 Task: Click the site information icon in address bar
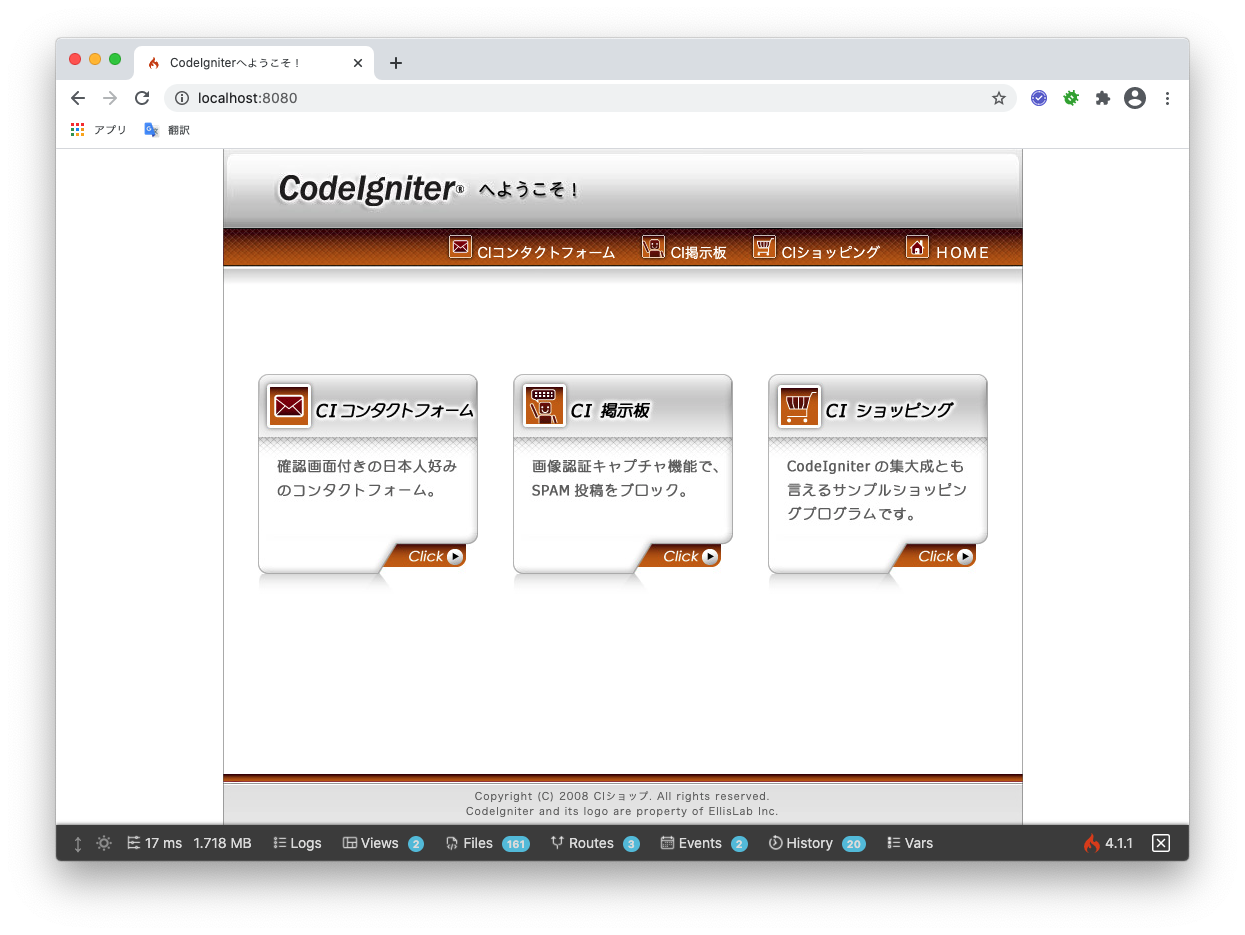[182, 98]
